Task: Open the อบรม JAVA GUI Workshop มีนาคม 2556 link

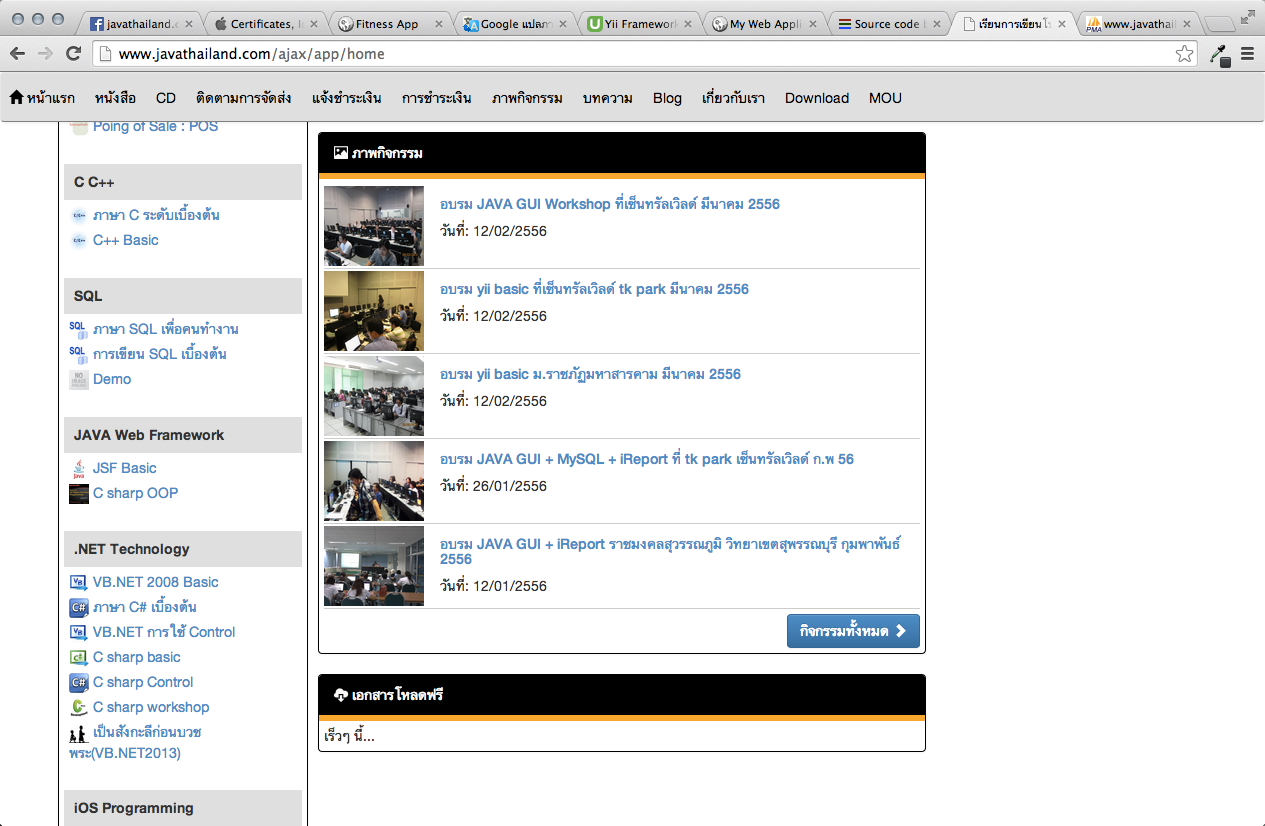Action: point(610,204)
